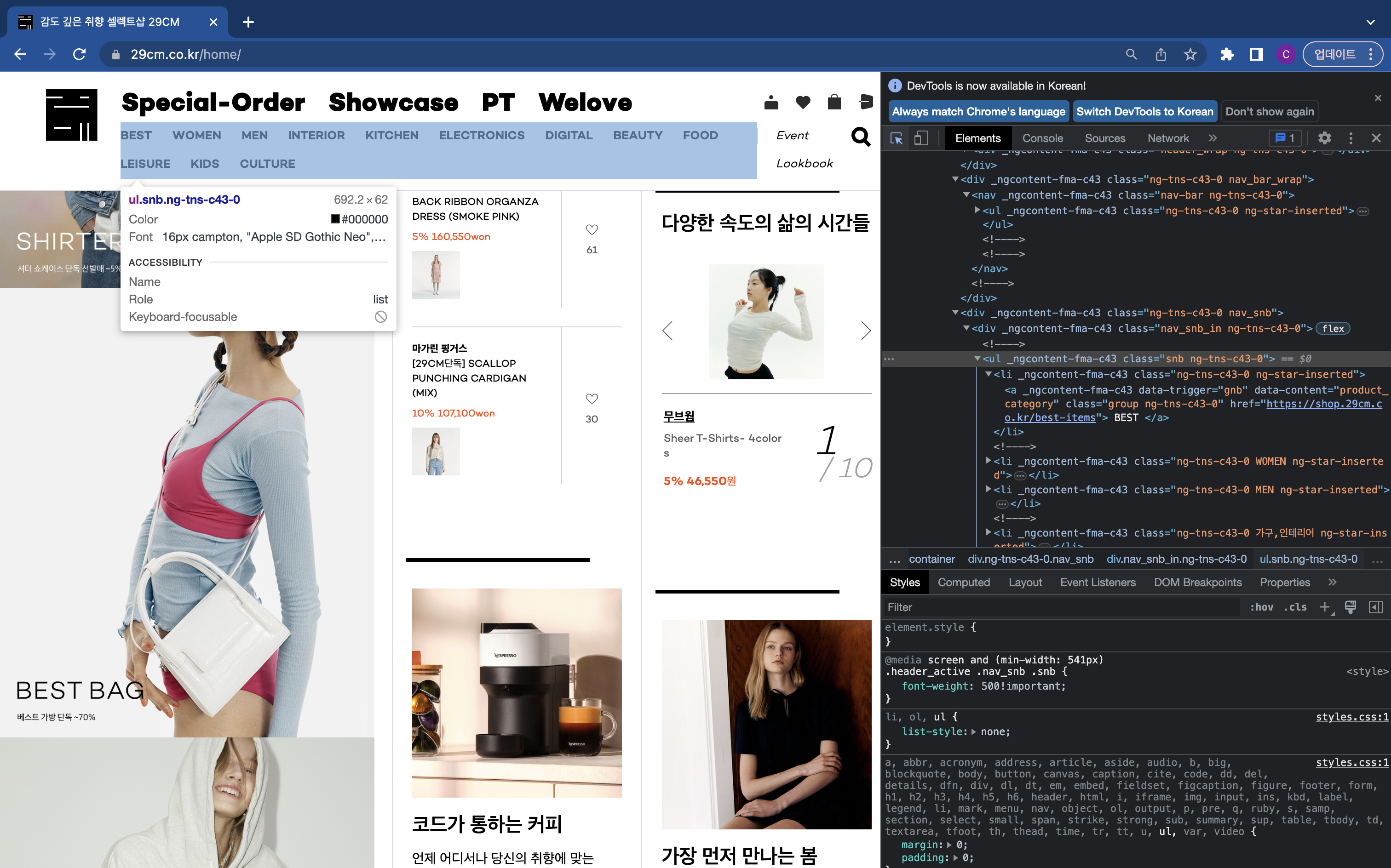The width and height of the screenshot is (1391, 868).
Task: Toggle device toolbar icon in DevTools
Action: tap(921, 138)
